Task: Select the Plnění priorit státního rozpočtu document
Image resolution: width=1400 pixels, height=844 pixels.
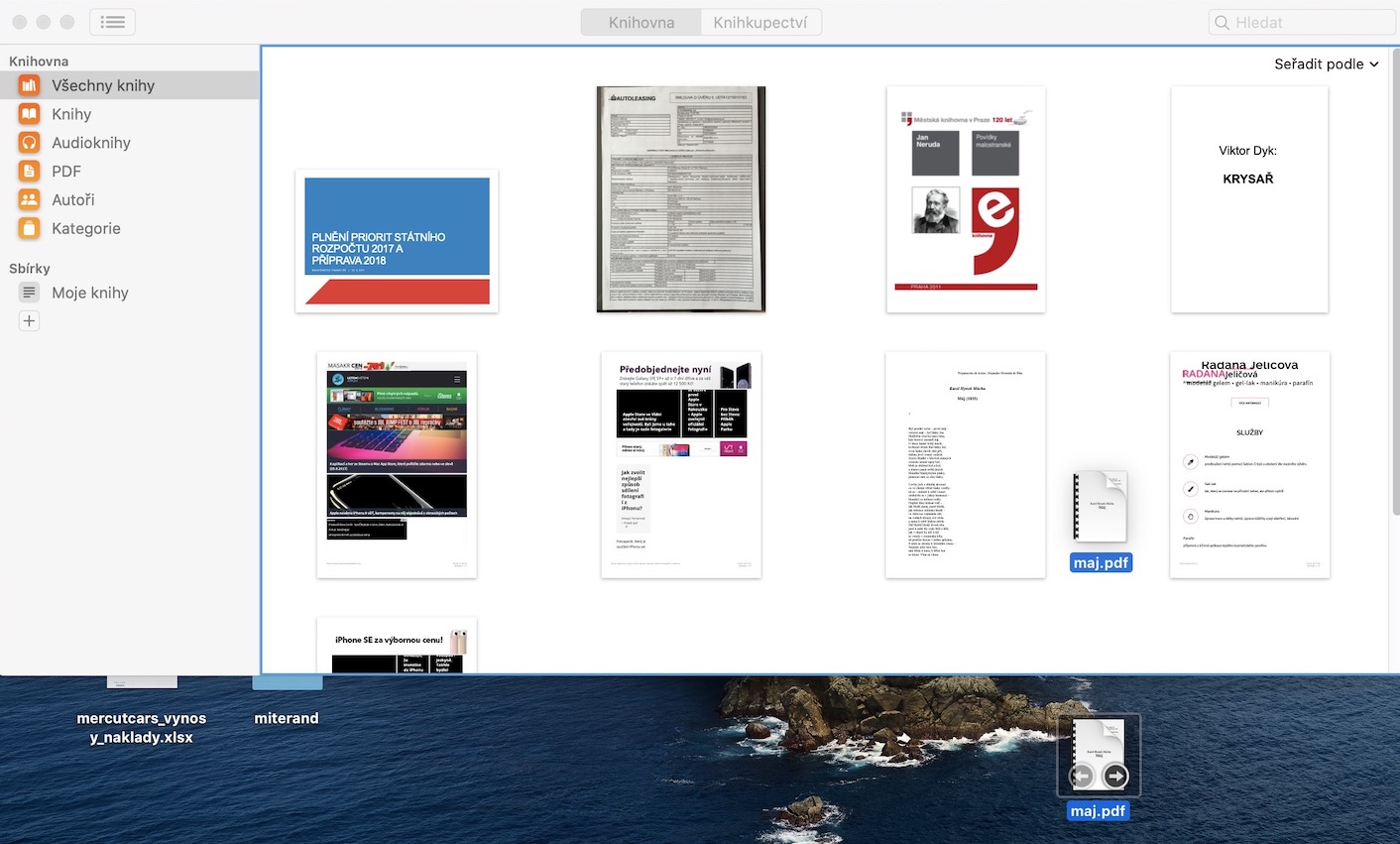Action: (x=397, y=241)
